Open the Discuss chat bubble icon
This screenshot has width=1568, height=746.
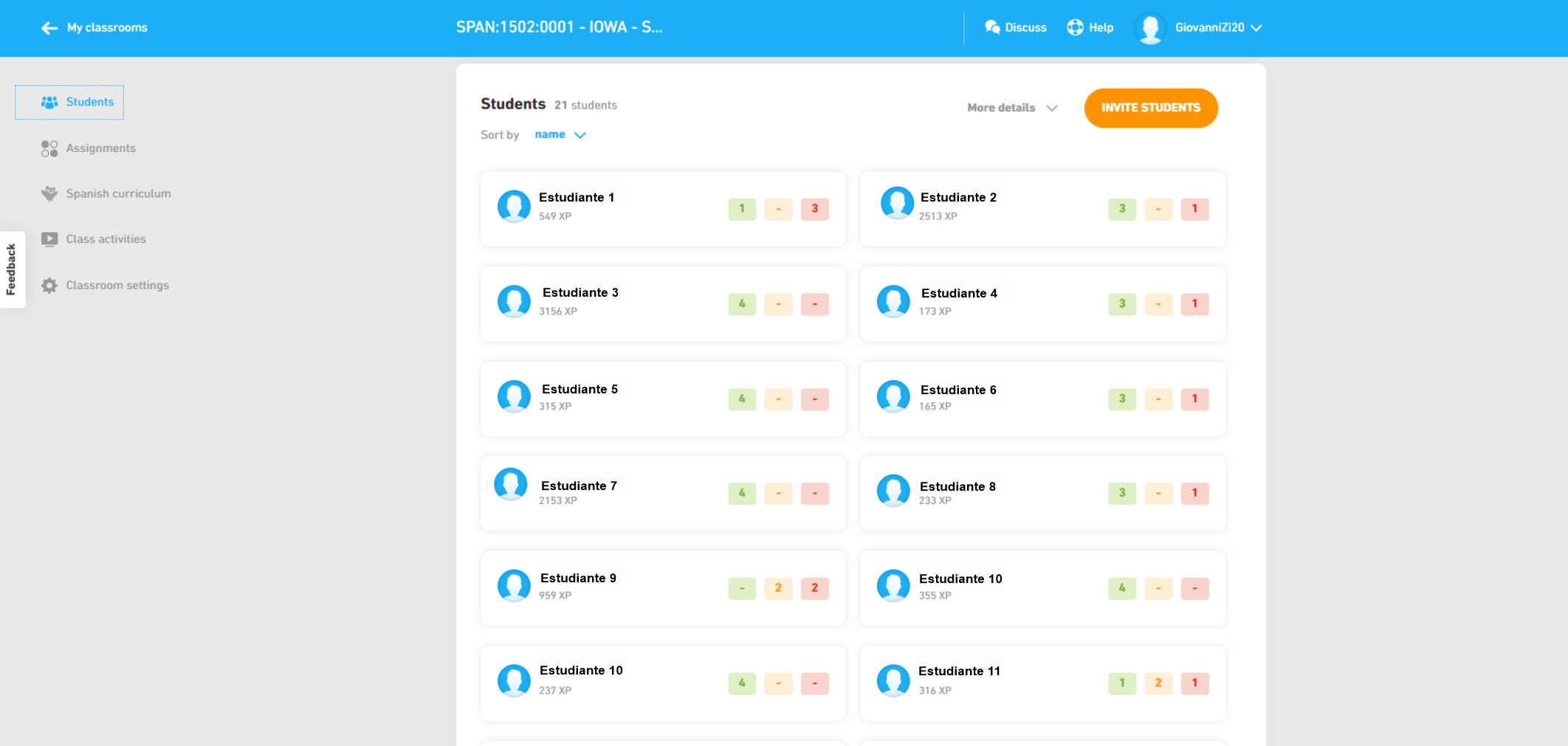point(991,27)
